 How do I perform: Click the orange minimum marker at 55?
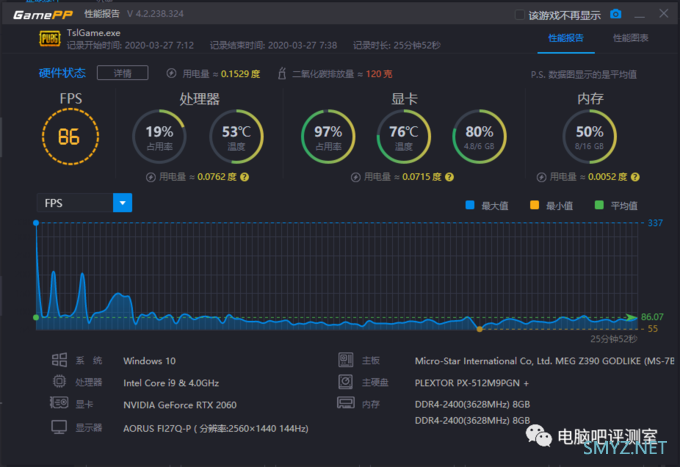pyautogui.click(x=479, y=329)
